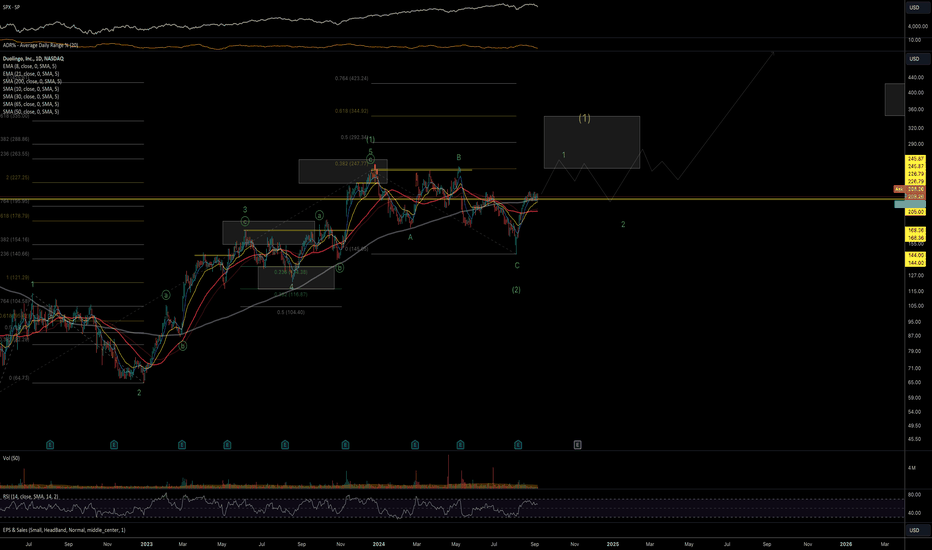
Task: Select the SMA (65, close) indicator legend
Action: click(31, 104)
